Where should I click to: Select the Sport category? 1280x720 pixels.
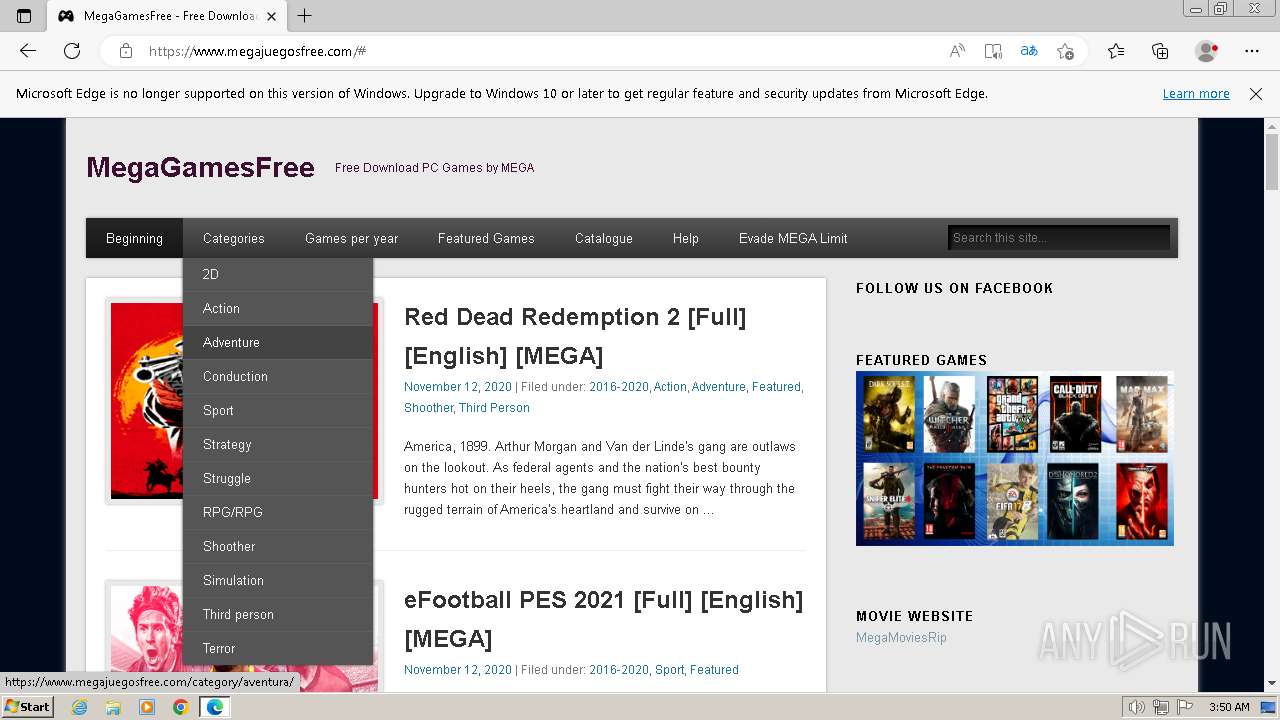[278, 410]
